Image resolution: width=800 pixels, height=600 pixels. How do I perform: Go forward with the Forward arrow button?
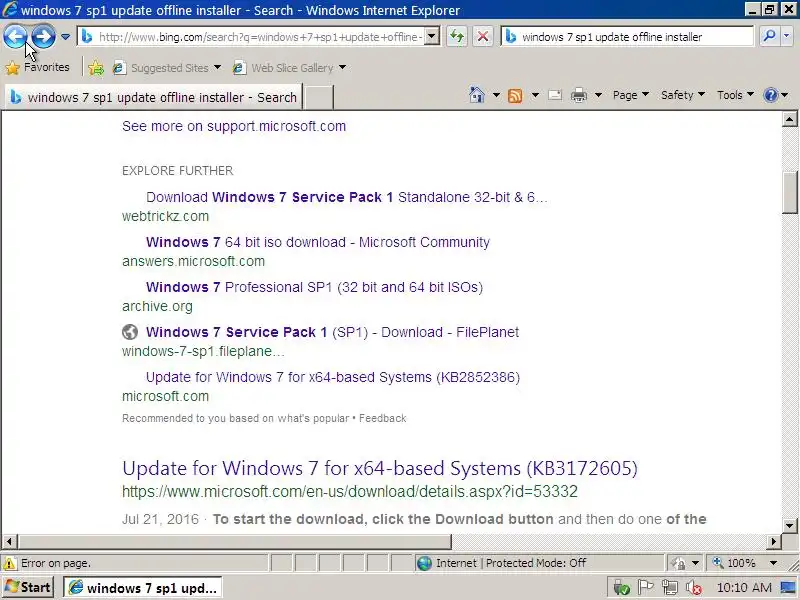(44, 36)
